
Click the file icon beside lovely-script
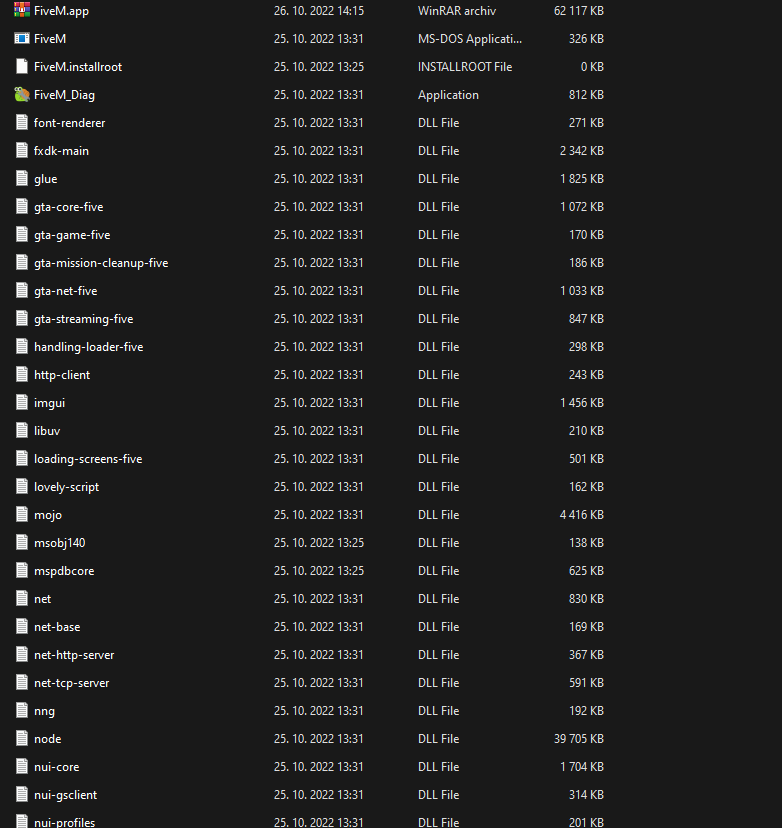pos(22,486)
